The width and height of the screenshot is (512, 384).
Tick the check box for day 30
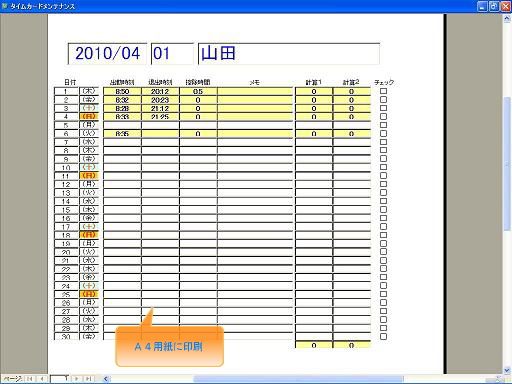383,336
